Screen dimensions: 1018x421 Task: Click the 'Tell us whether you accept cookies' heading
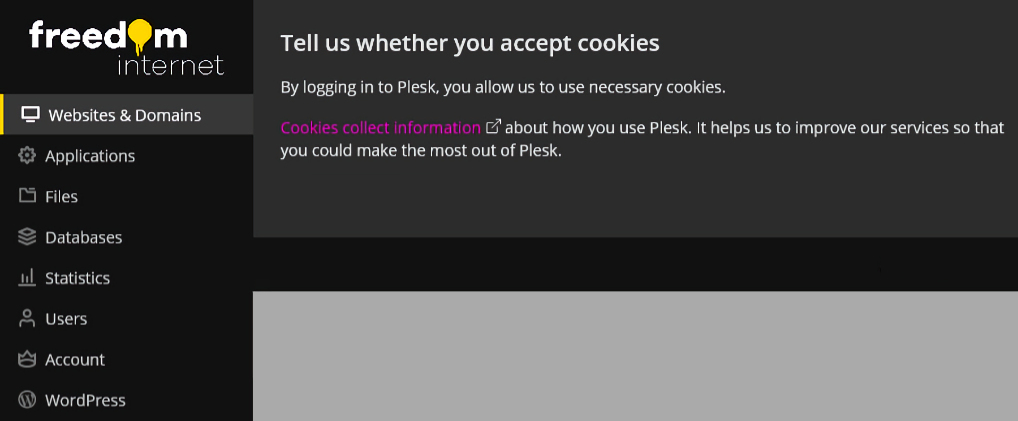point(470,43)
